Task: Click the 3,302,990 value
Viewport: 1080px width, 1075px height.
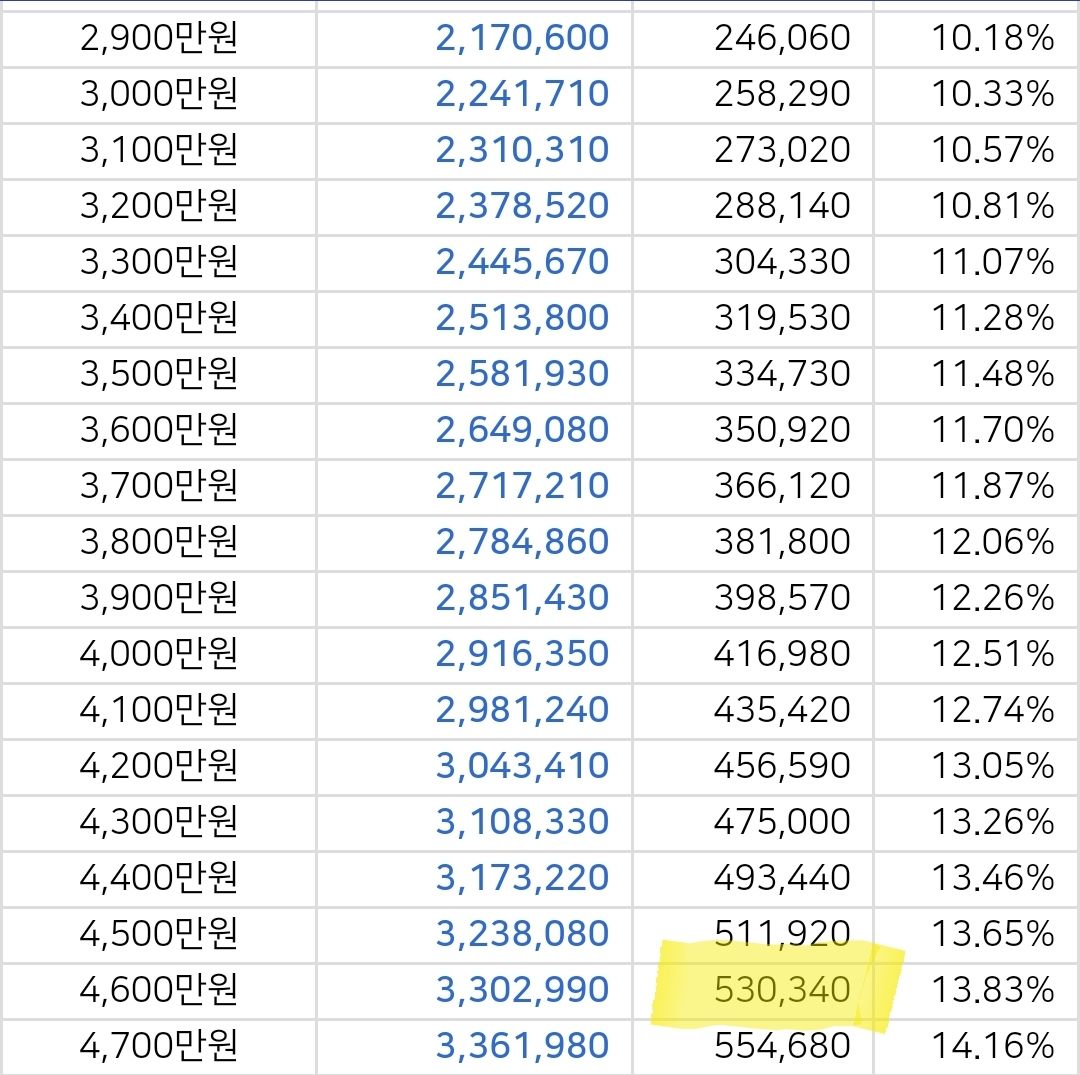Action: point(523,990)
